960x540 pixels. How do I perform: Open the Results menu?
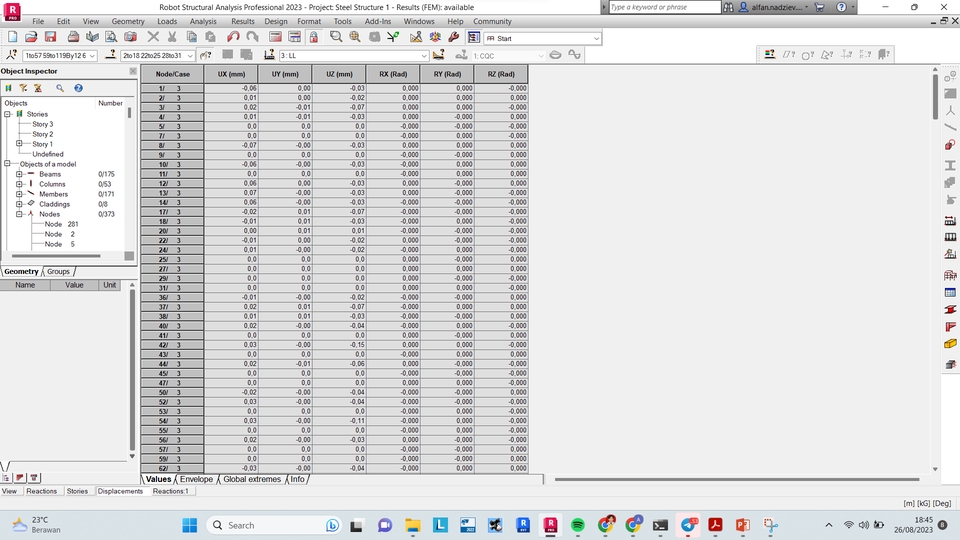(242, 21)
